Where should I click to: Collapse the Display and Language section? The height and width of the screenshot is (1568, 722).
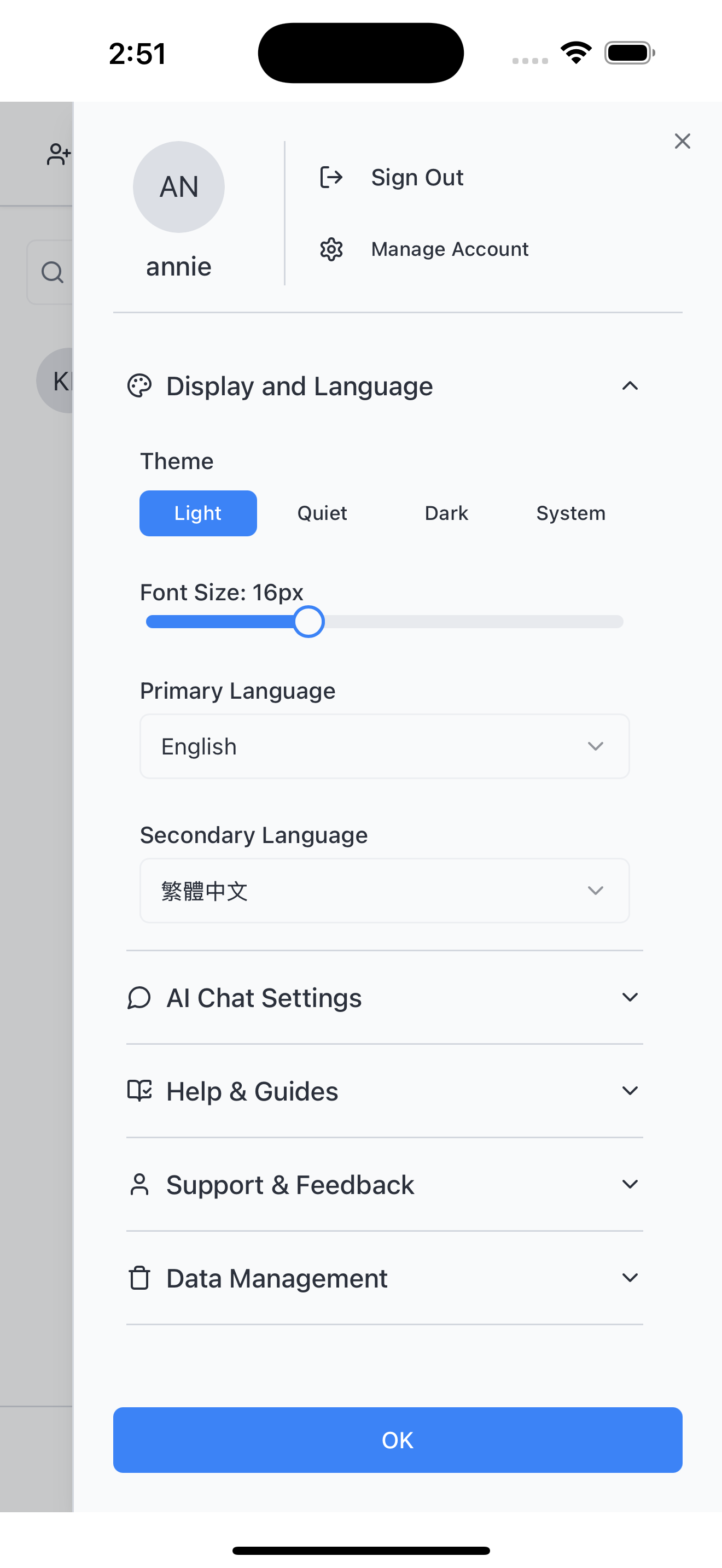(x=630, y=386)
